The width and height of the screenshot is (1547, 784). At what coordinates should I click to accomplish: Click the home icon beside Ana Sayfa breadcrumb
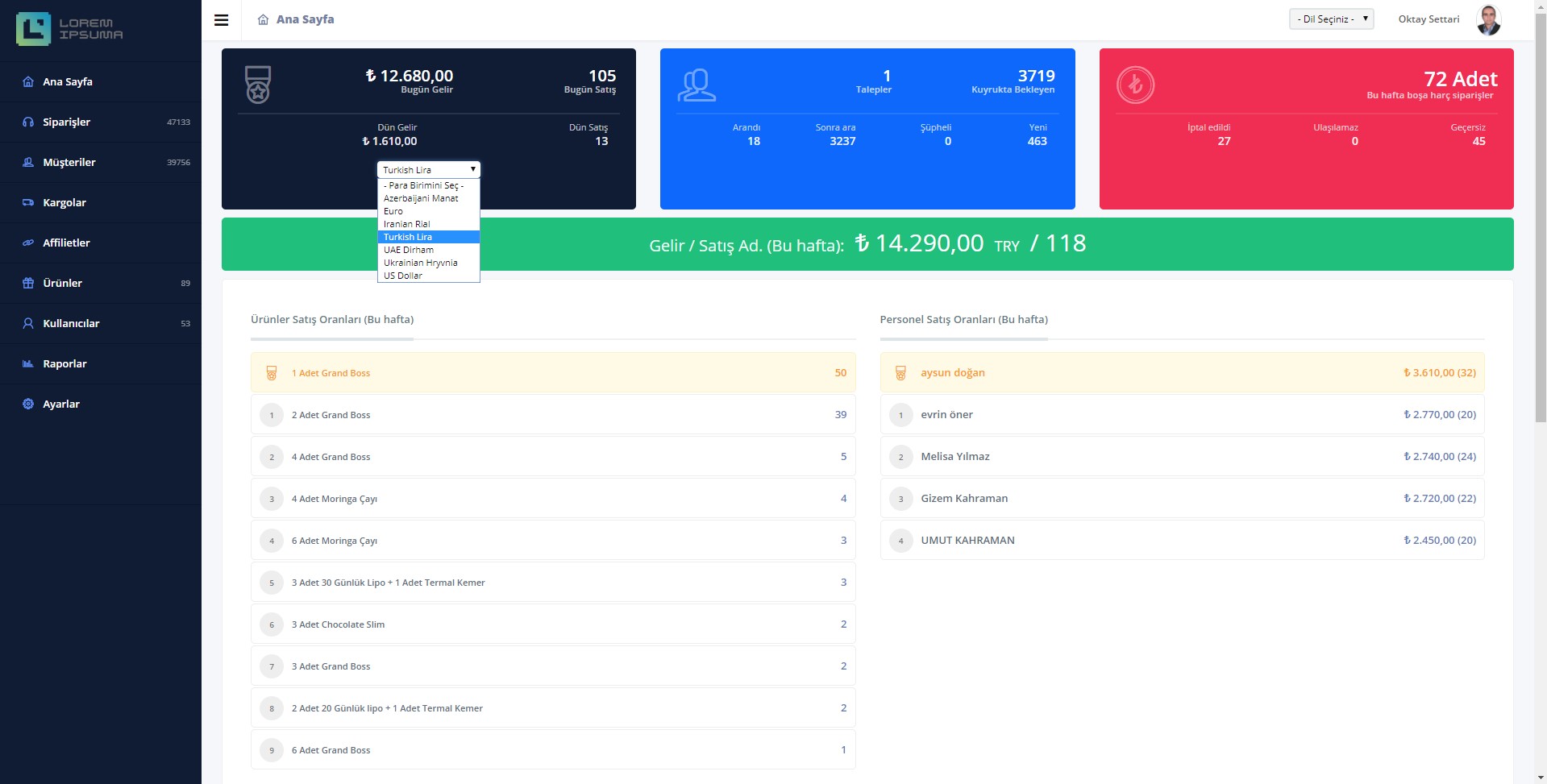coord(263,20)
